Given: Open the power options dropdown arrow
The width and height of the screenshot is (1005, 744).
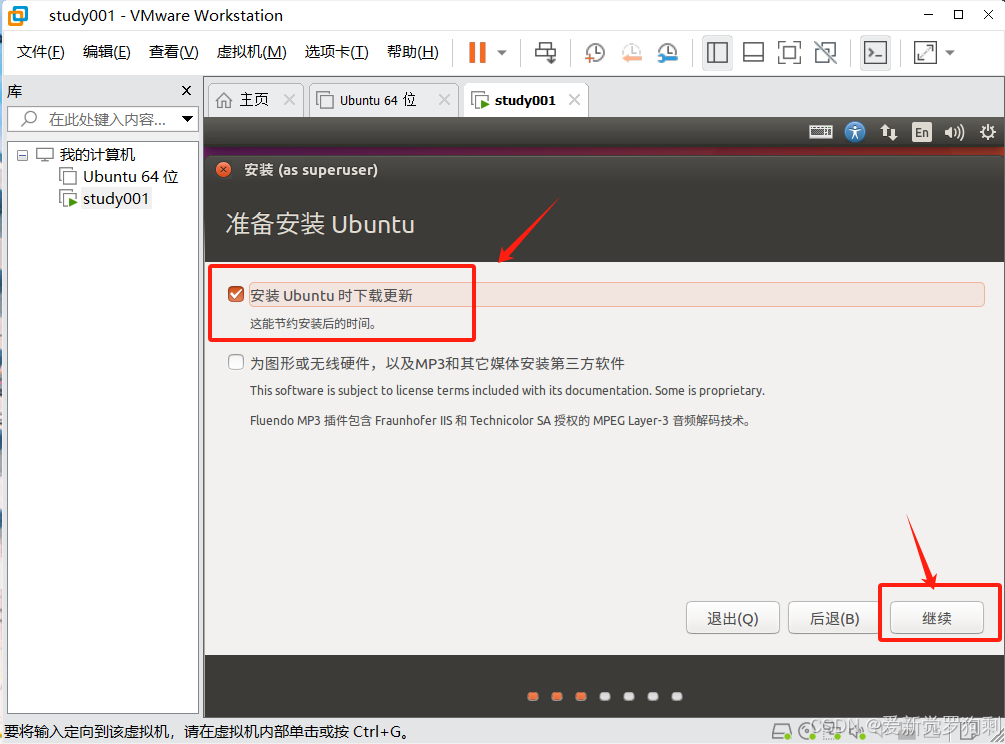Looking at the screenshot, I should 502,53.
